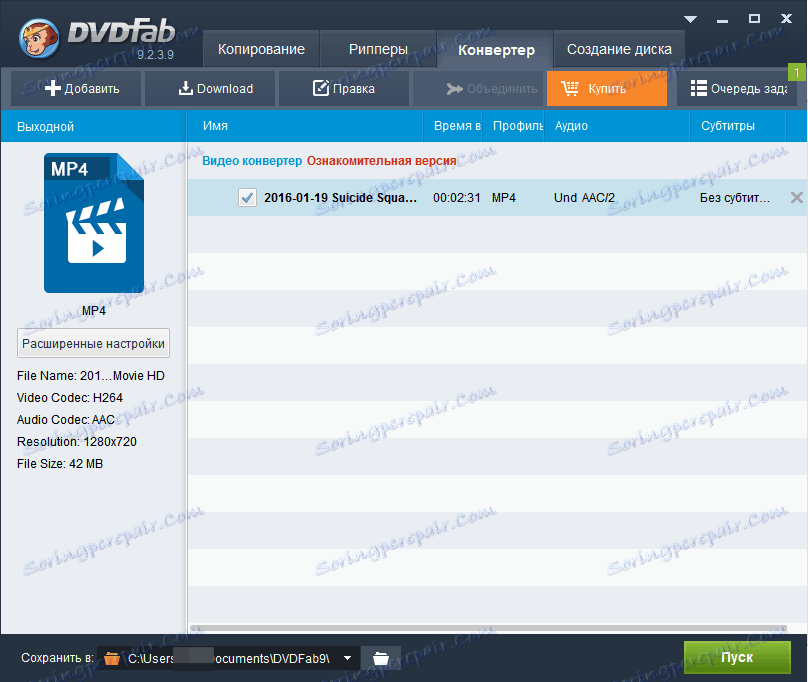Click the MP4 label under the thumbnail
The image size is (808, 682).
94,311
